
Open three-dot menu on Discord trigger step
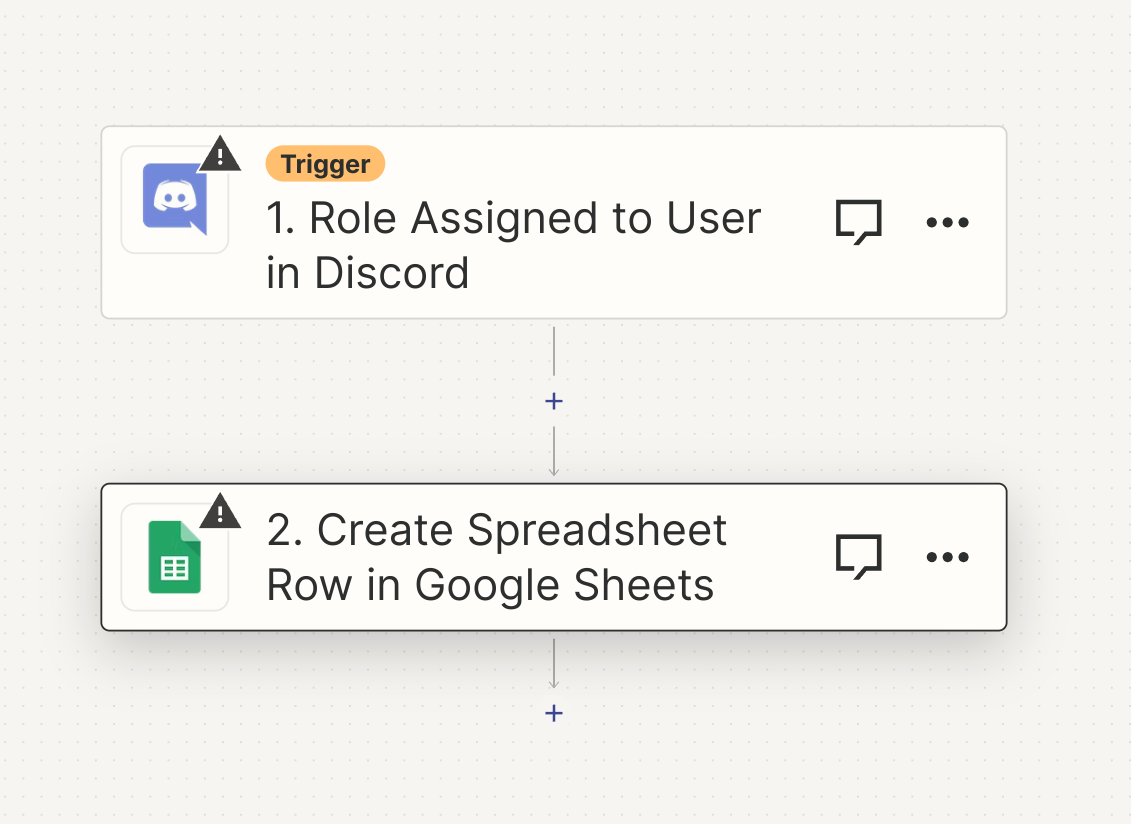947,222
